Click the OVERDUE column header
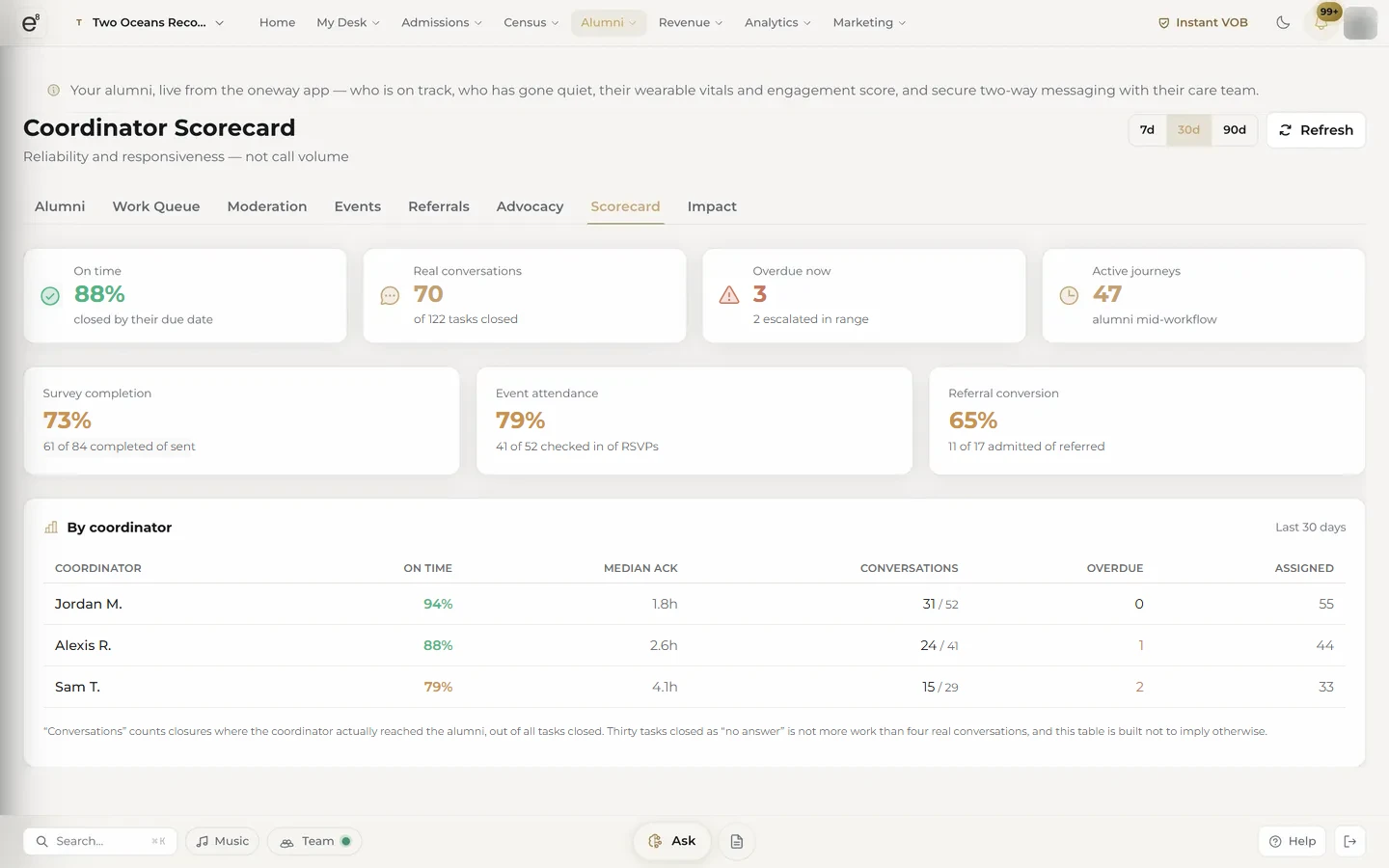1389x868 pixels. 1115,568
